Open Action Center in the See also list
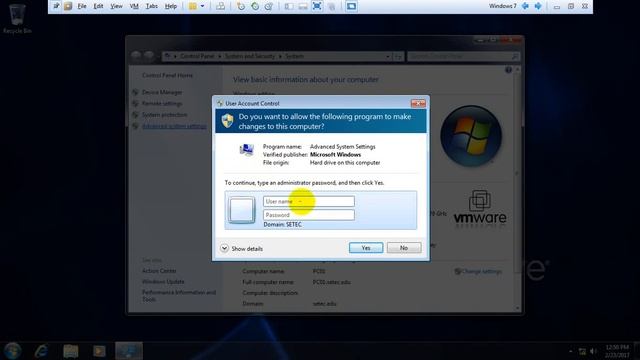The image size is (640, 360). [159, 271]
